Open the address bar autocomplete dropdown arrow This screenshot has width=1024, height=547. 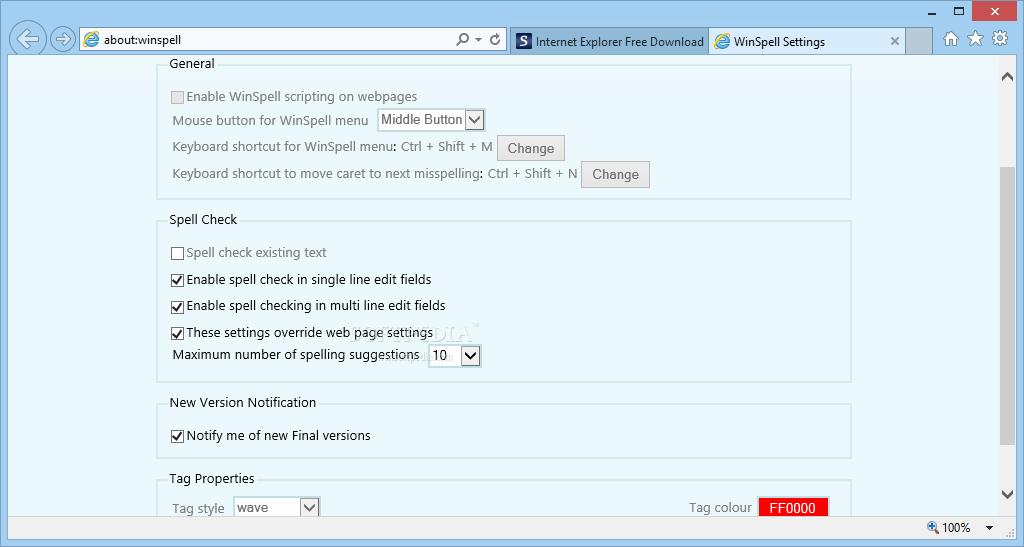click(479, 40)
